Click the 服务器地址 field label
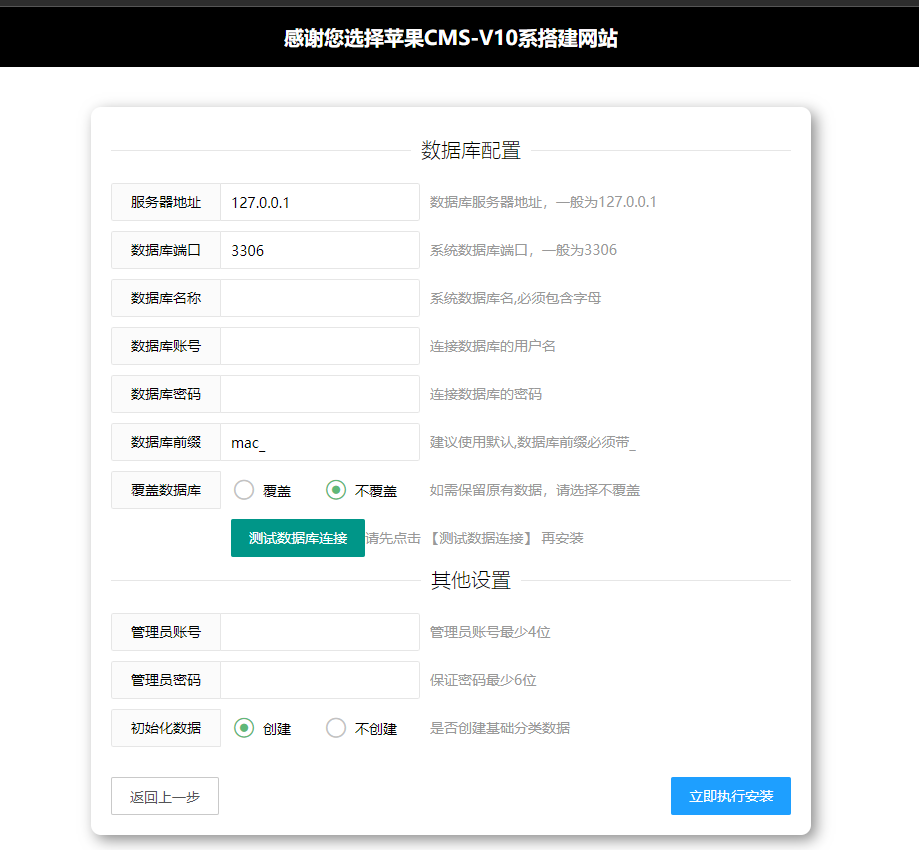 (x=165, y=202)
